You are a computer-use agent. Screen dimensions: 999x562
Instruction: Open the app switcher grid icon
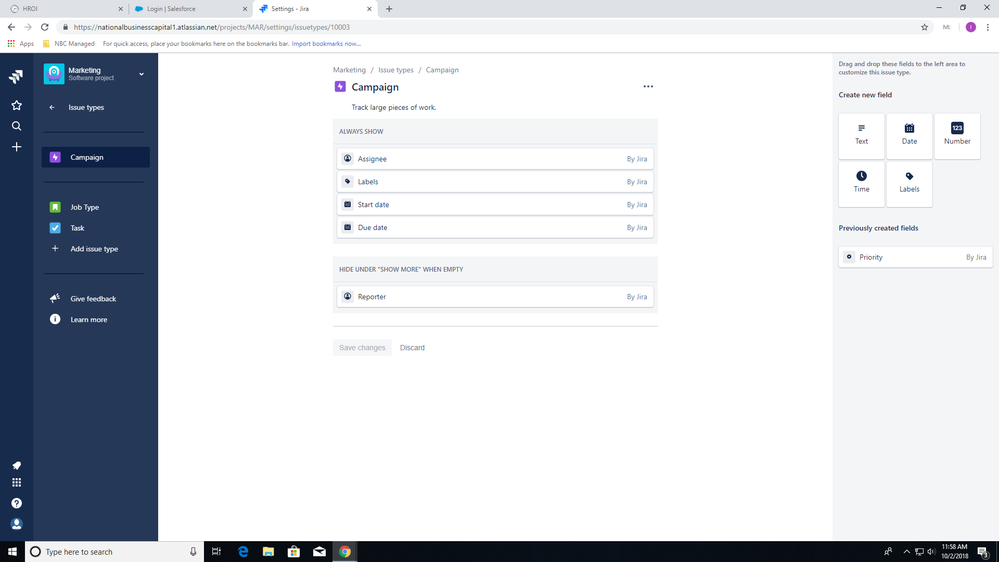(x=17, y=482)
